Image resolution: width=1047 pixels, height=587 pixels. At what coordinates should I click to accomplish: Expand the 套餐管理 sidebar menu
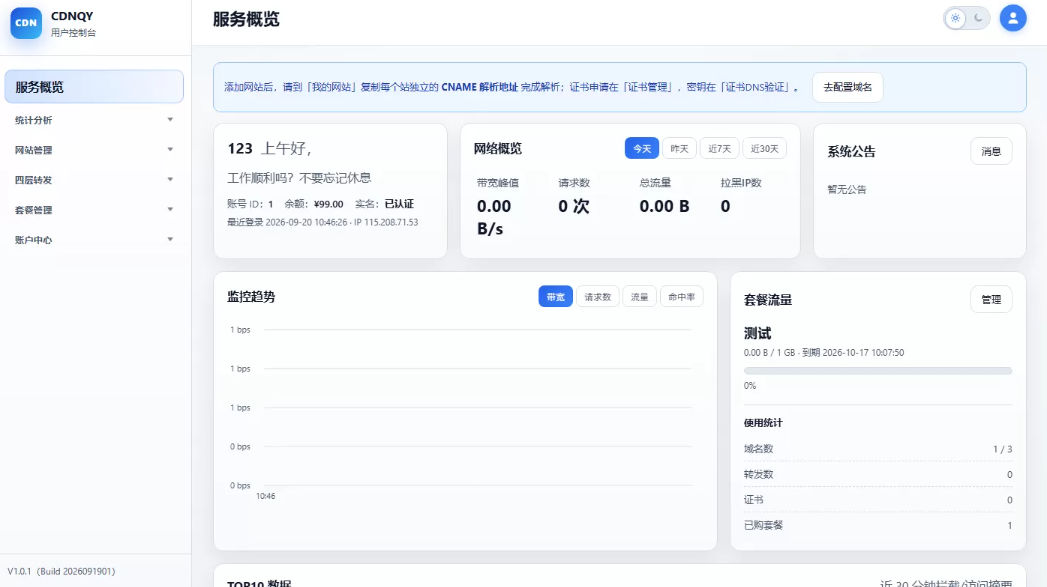94,210
